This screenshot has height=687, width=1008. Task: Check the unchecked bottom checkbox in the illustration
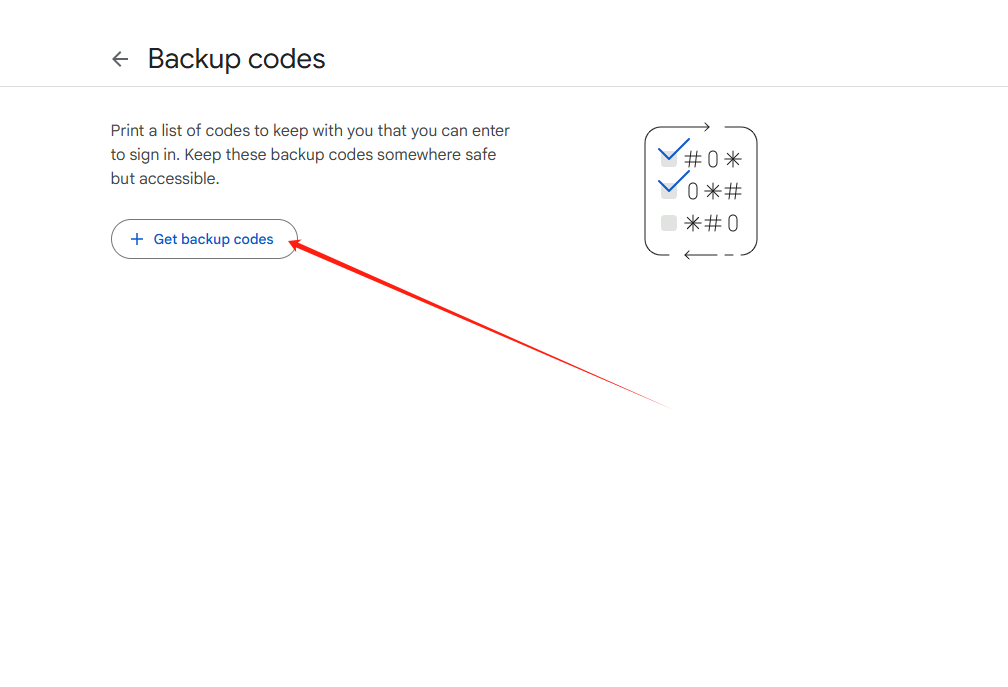click(x=669, y=223)
